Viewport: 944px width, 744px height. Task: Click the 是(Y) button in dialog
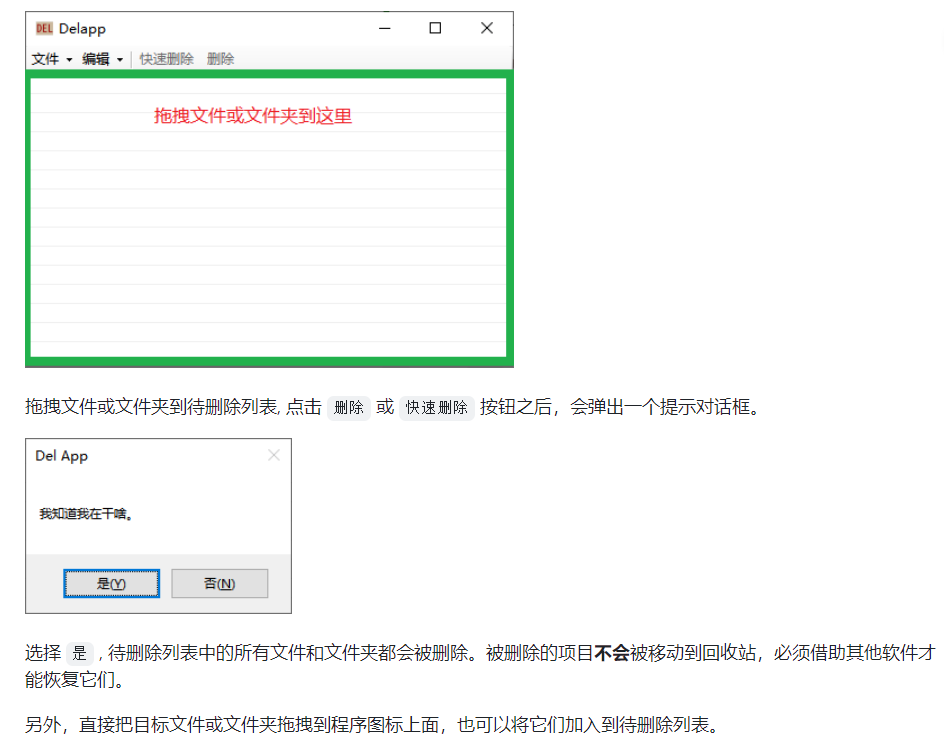[111, 583]
